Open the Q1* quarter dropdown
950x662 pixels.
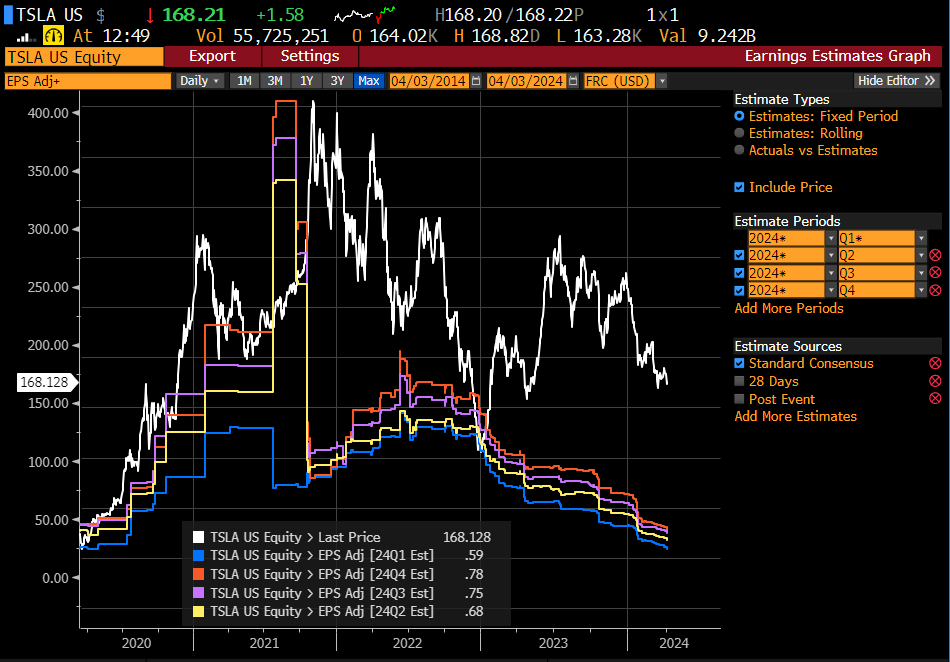click(x=921, y=238)
